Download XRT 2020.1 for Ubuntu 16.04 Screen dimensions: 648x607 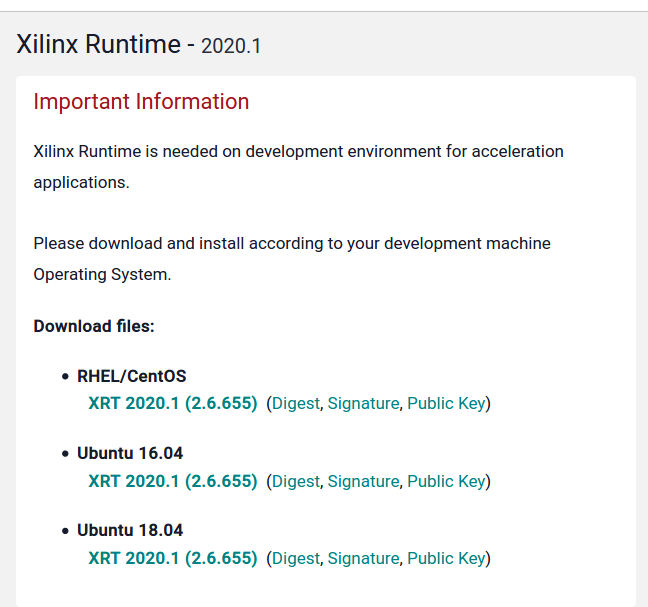173,481
